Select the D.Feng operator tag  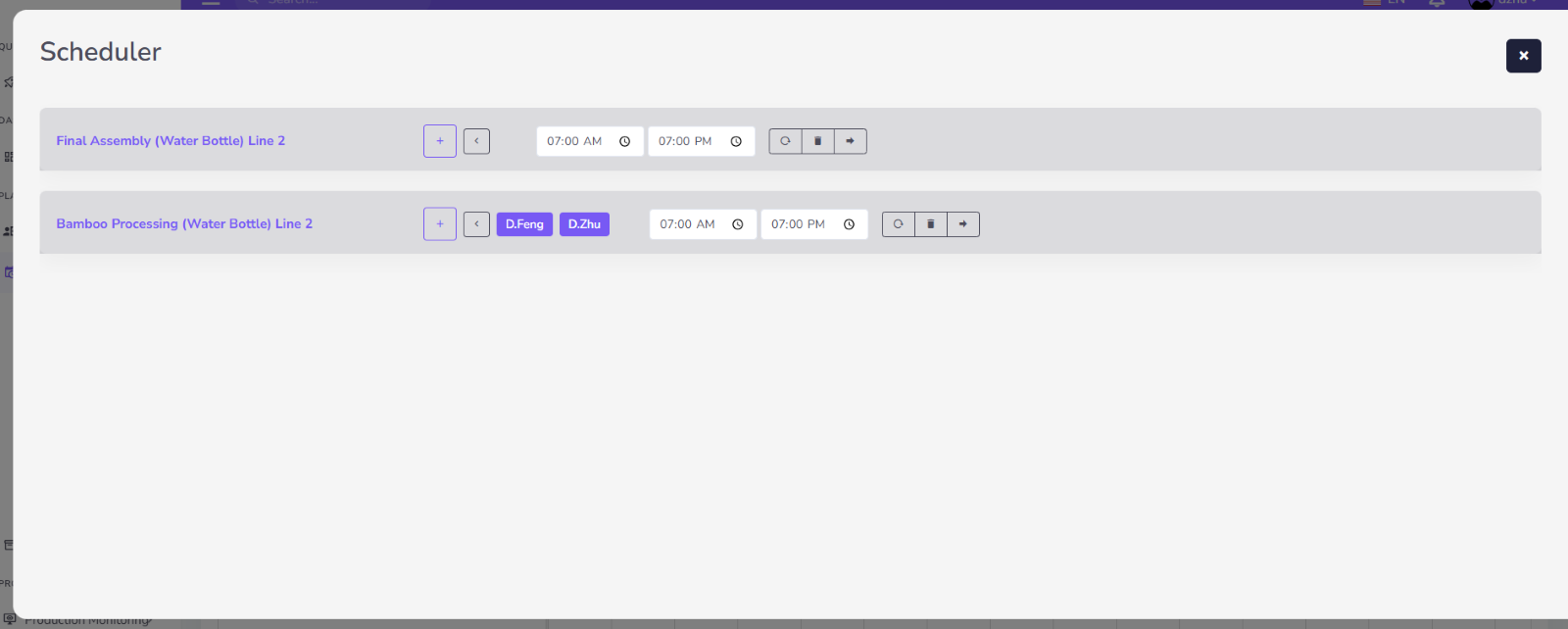(x=524, y=224)
